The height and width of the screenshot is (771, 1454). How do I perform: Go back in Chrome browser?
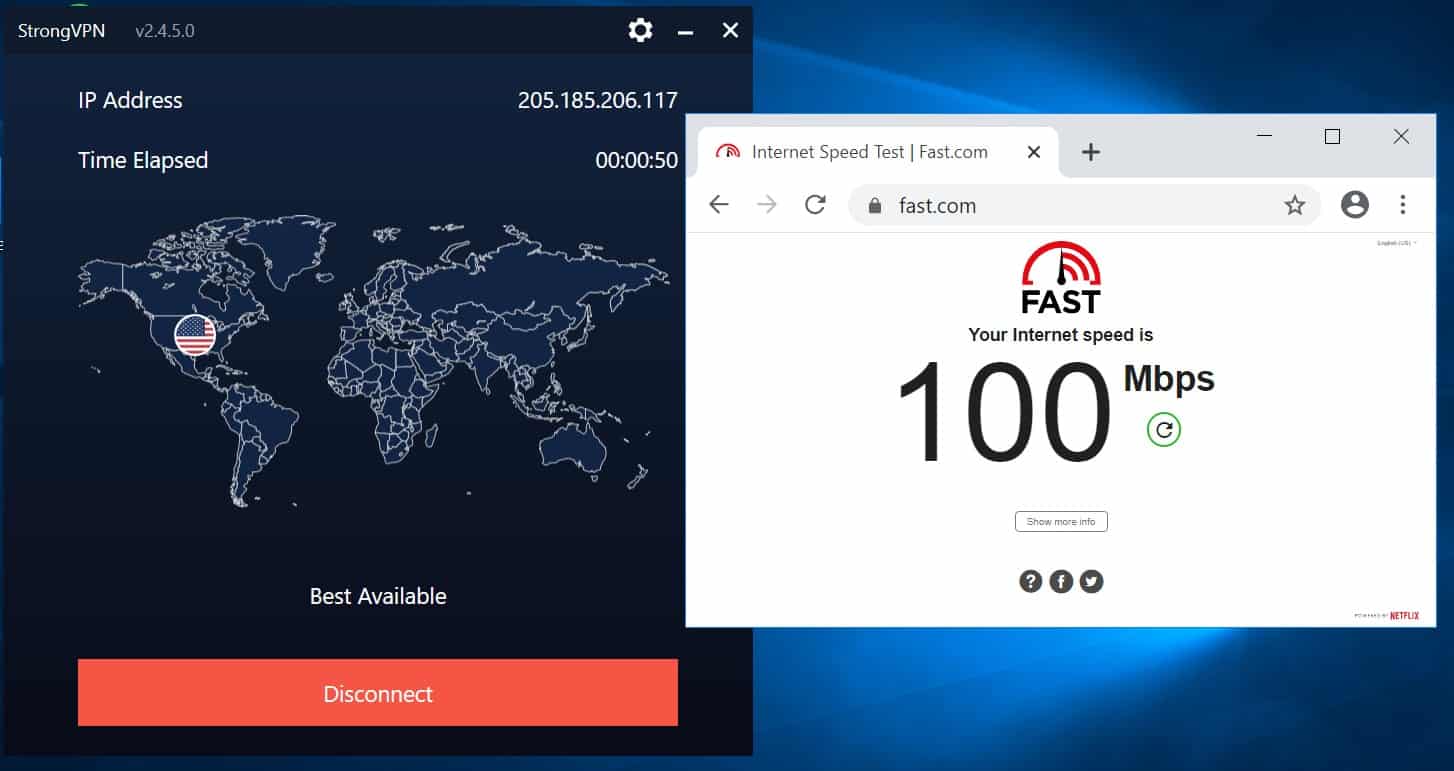(x=718, y=205)
